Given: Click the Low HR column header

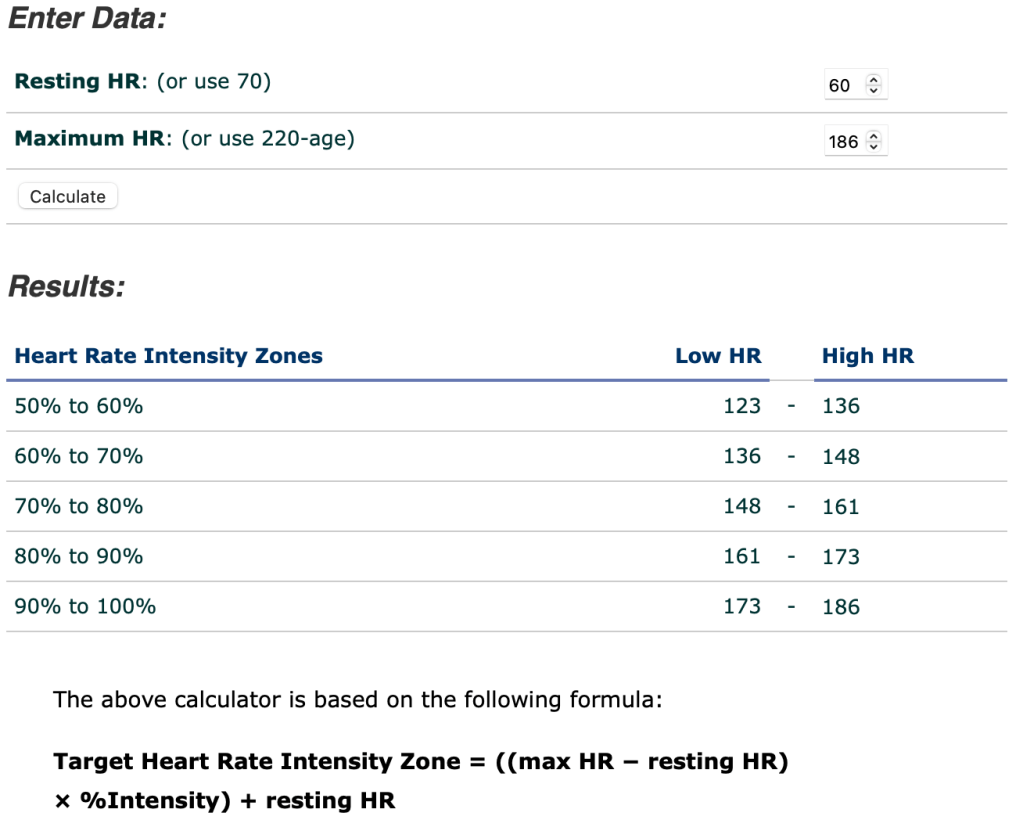Looking at the screenshot, I should (718, 356).
